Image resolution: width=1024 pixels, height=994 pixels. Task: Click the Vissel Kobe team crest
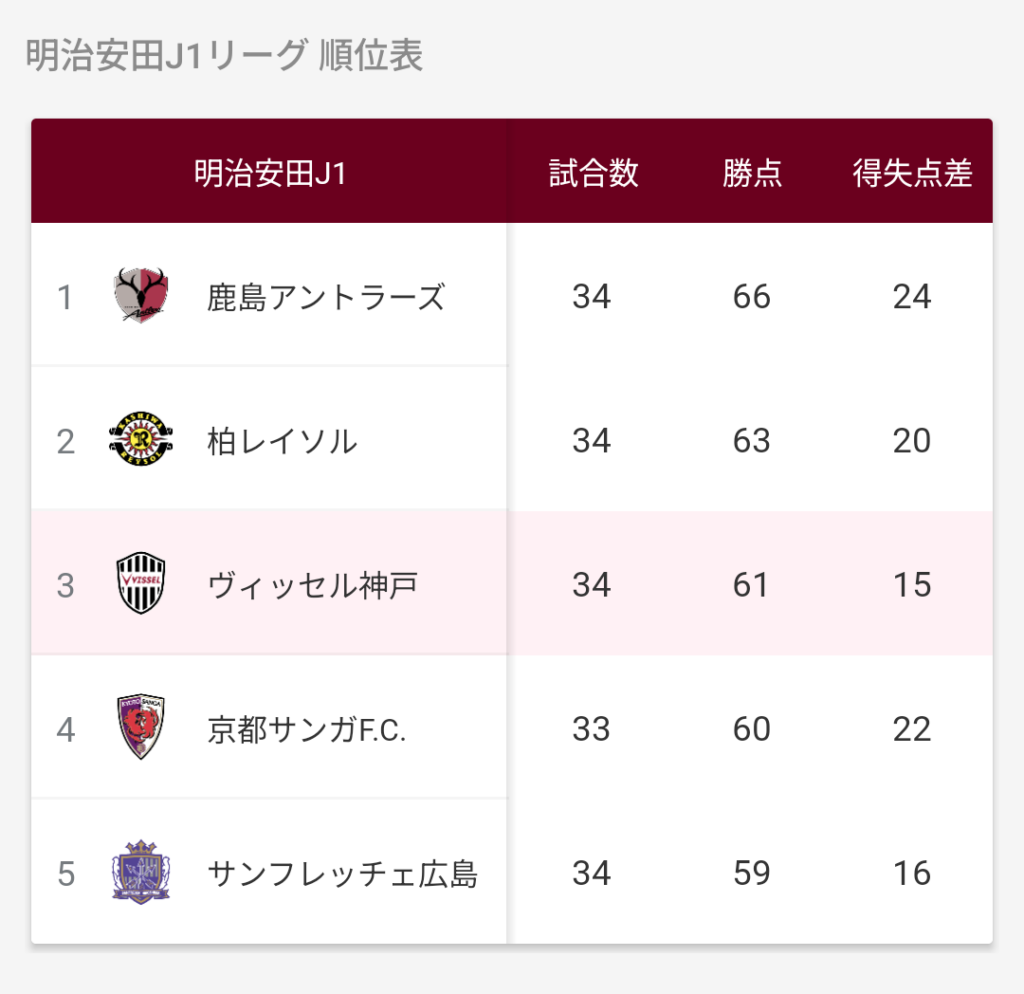point(141,584)
